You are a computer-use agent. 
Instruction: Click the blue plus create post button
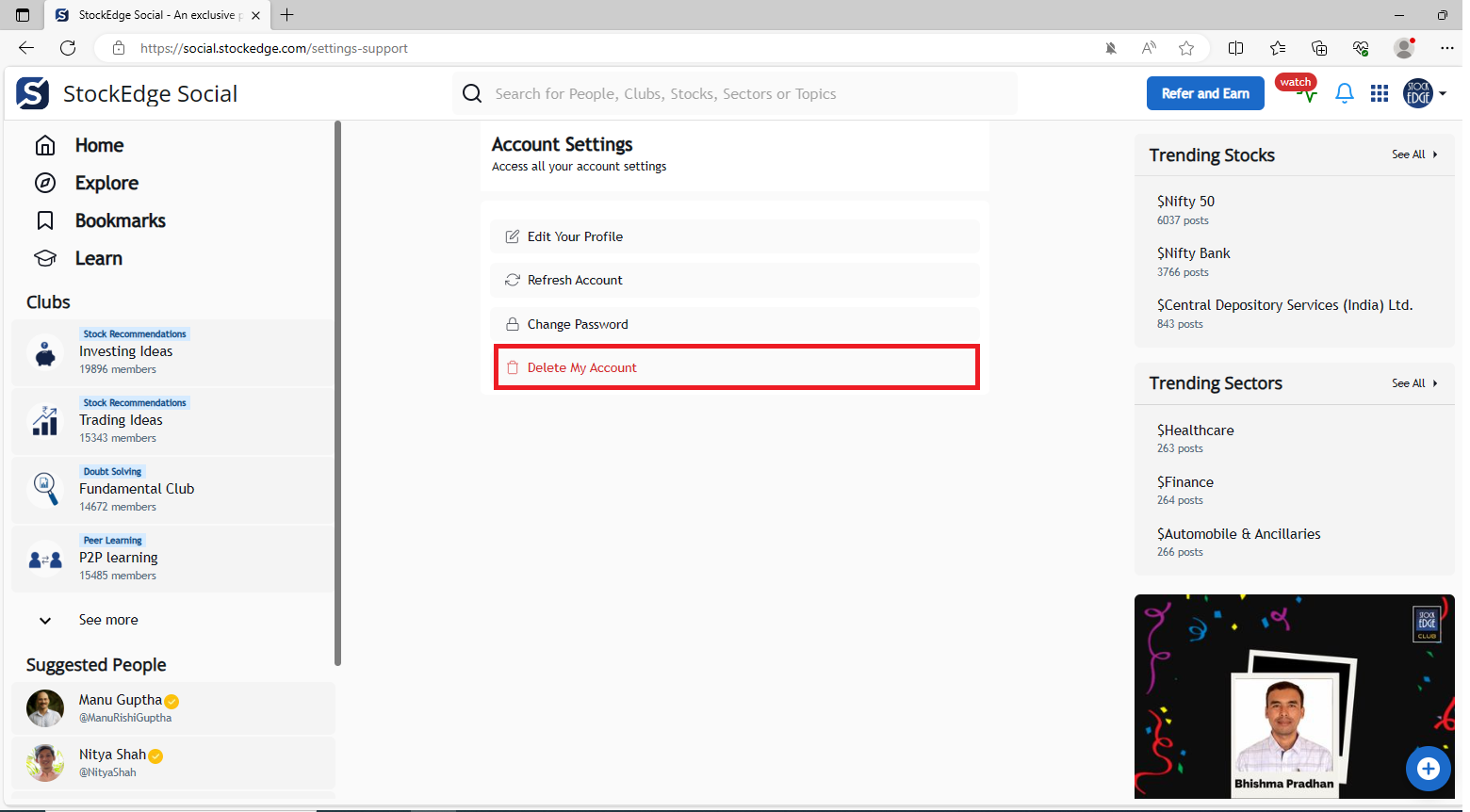(x=1428, y=769)
